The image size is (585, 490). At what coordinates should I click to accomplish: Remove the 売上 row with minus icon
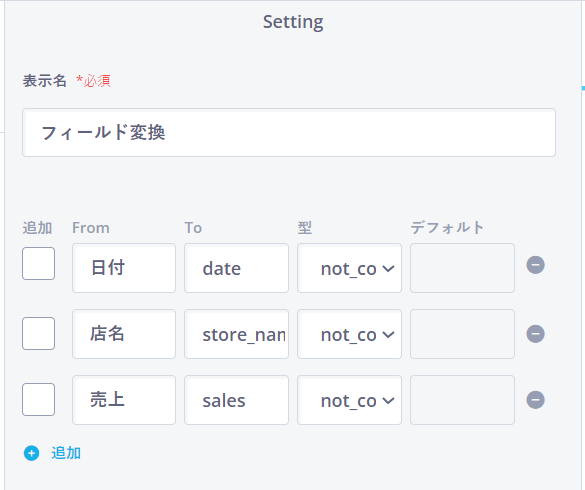point(535,400)
